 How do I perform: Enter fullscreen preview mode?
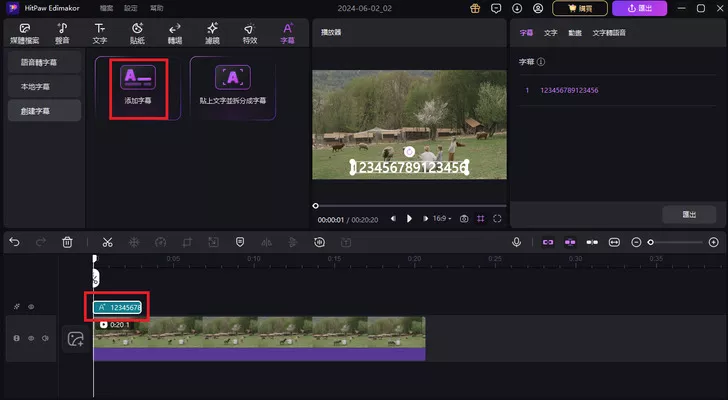(x=497, y=219)
